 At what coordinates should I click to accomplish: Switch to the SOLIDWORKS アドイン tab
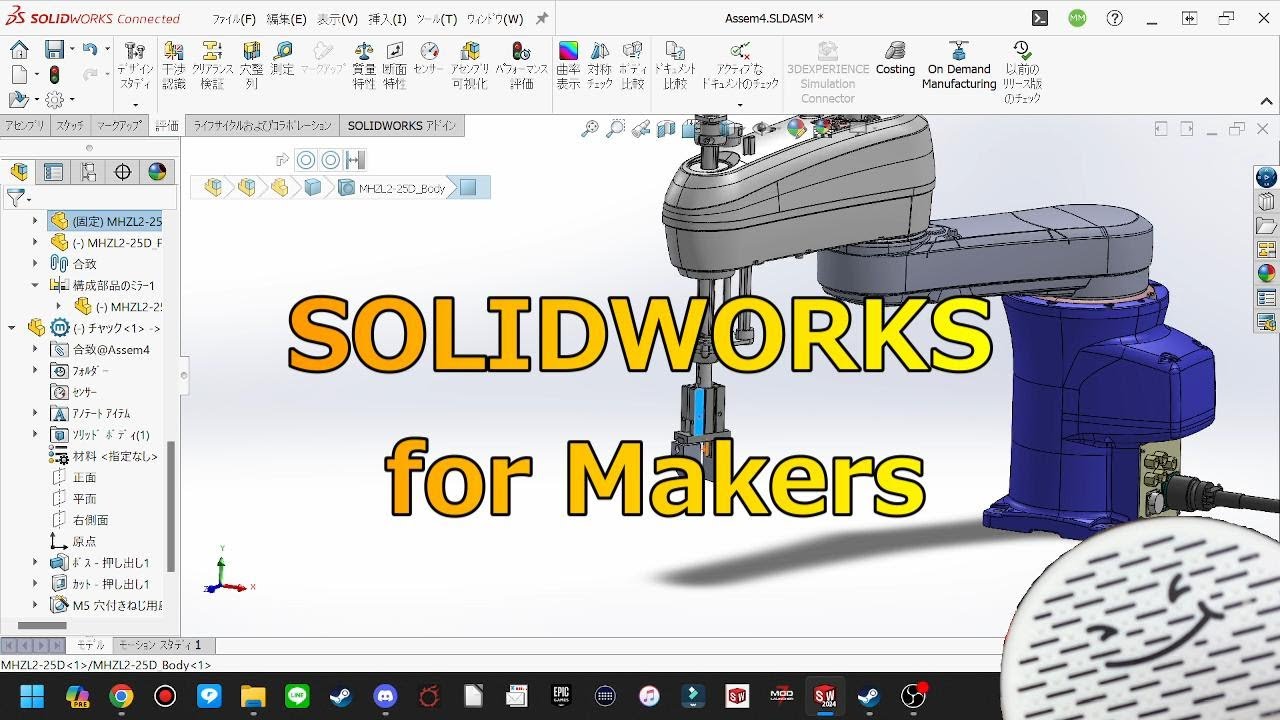401,126
